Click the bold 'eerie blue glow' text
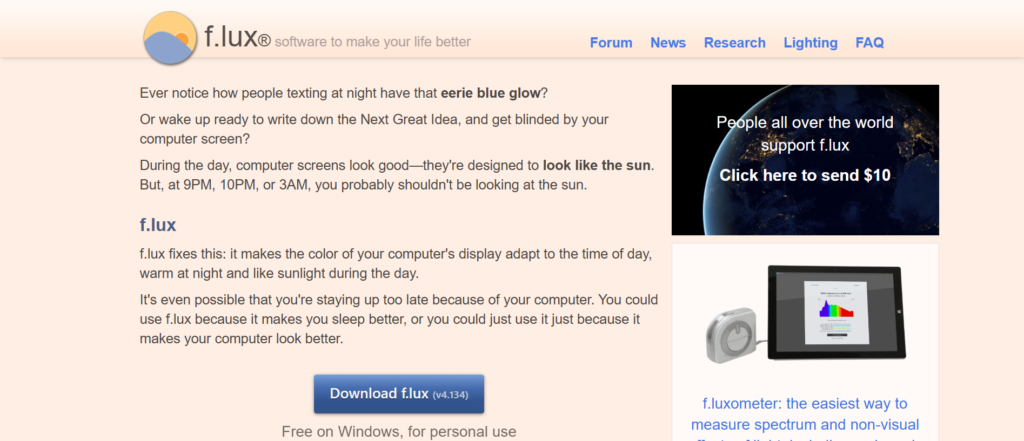The width and height of the screenshot is (1024, 441). point(491,93)
